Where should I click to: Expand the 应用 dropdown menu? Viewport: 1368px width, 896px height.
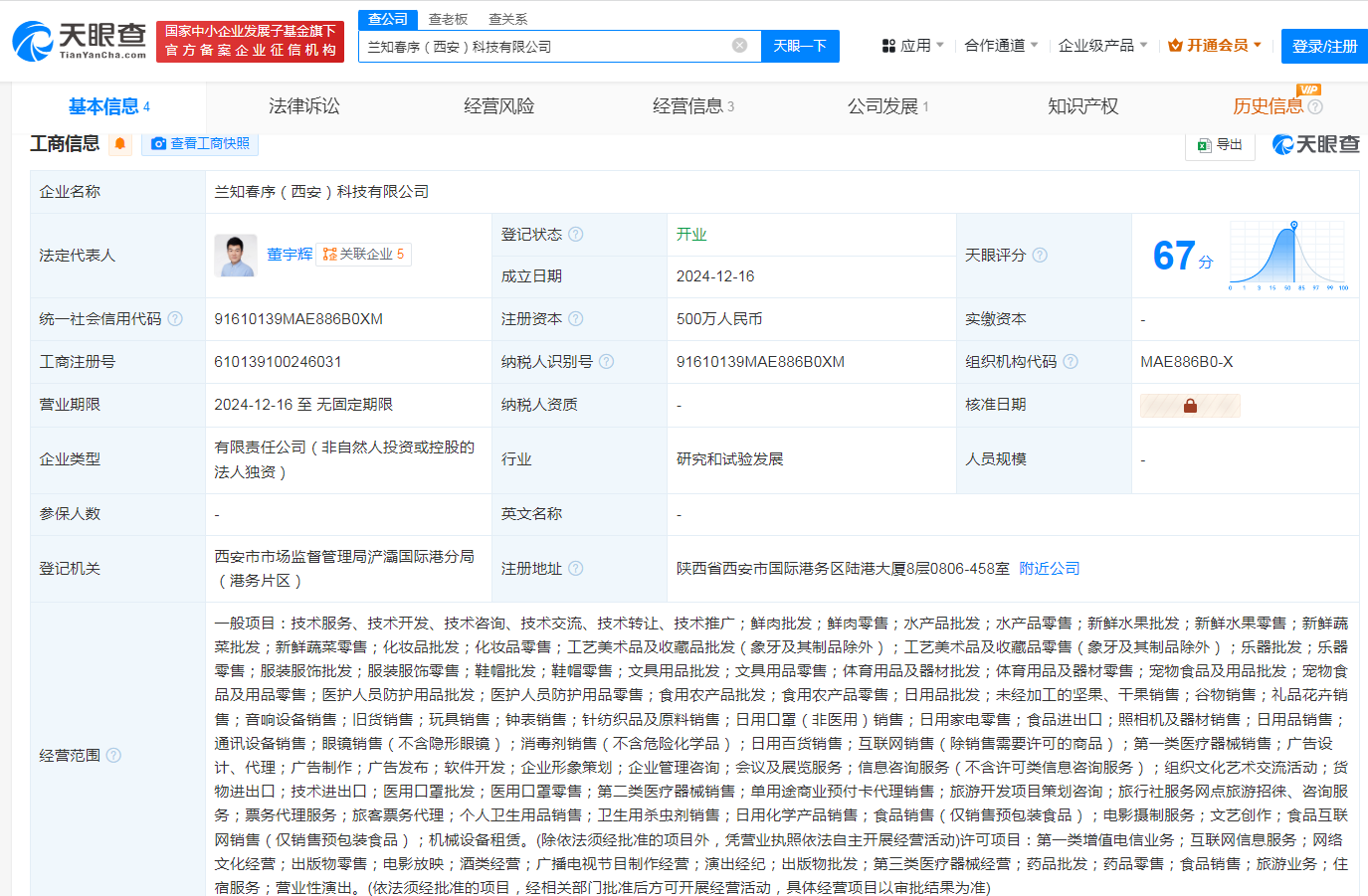[x=913, y=46]
